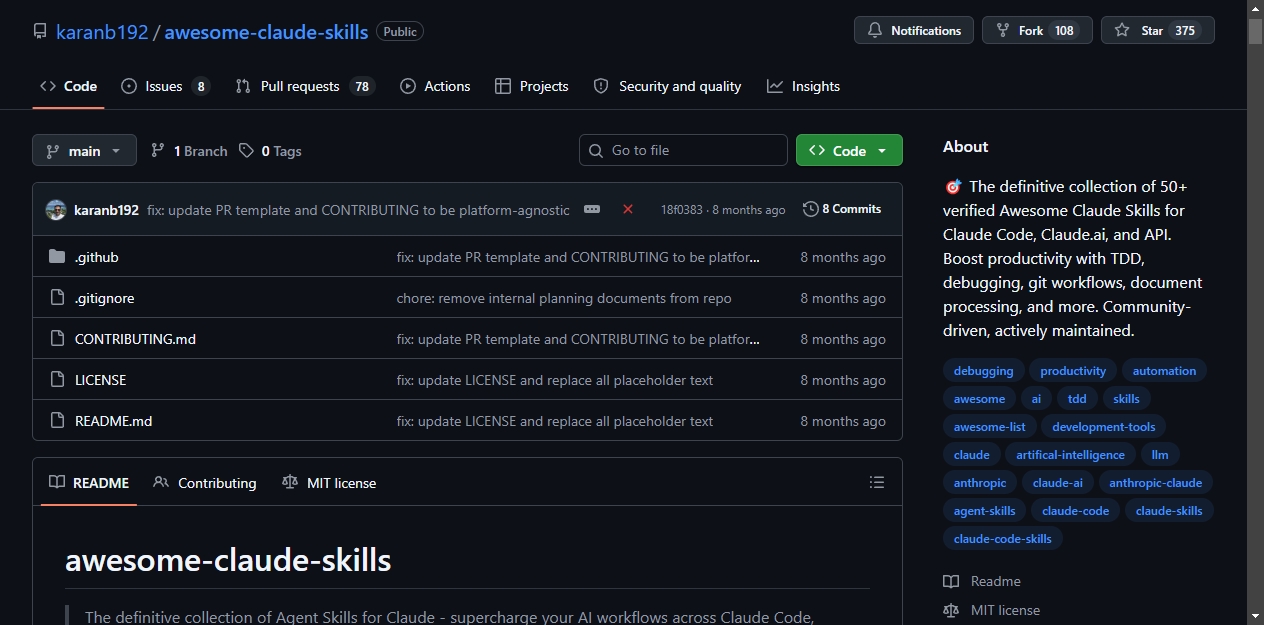
Task: Open commit message for .gitignore row
Action: point(564,298)
